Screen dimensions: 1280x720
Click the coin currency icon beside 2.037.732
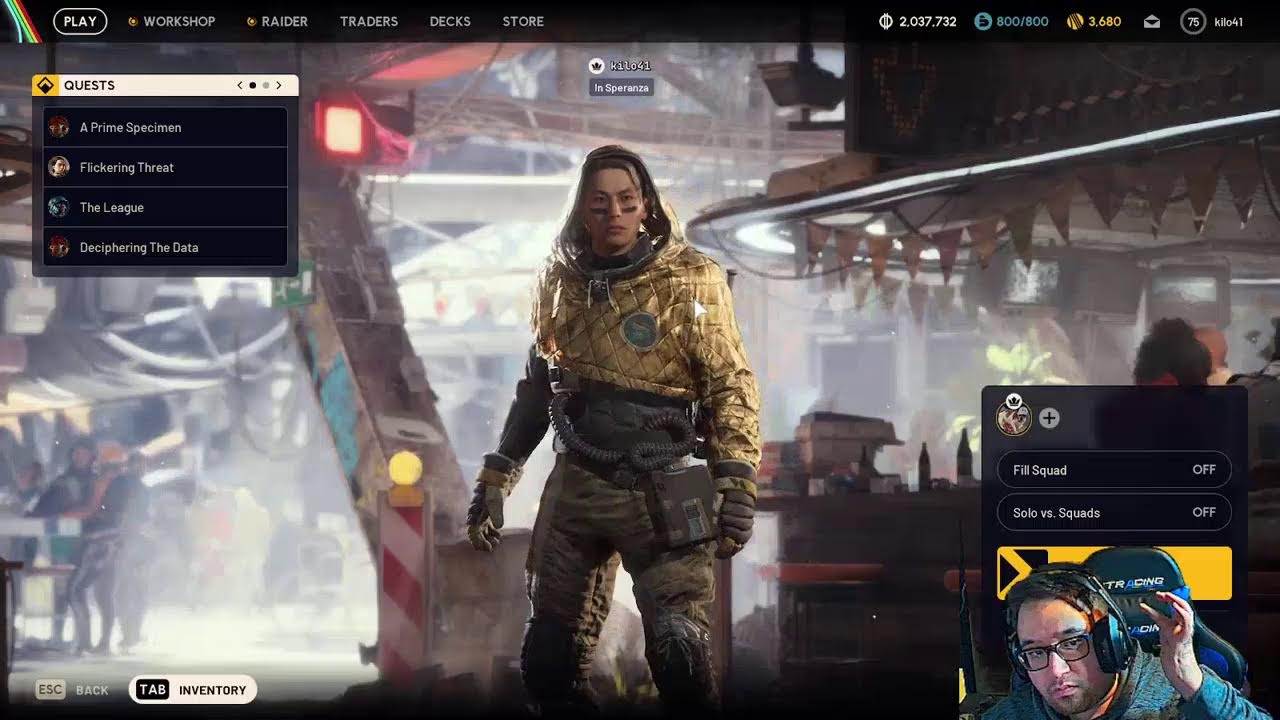tap(885, 21)
